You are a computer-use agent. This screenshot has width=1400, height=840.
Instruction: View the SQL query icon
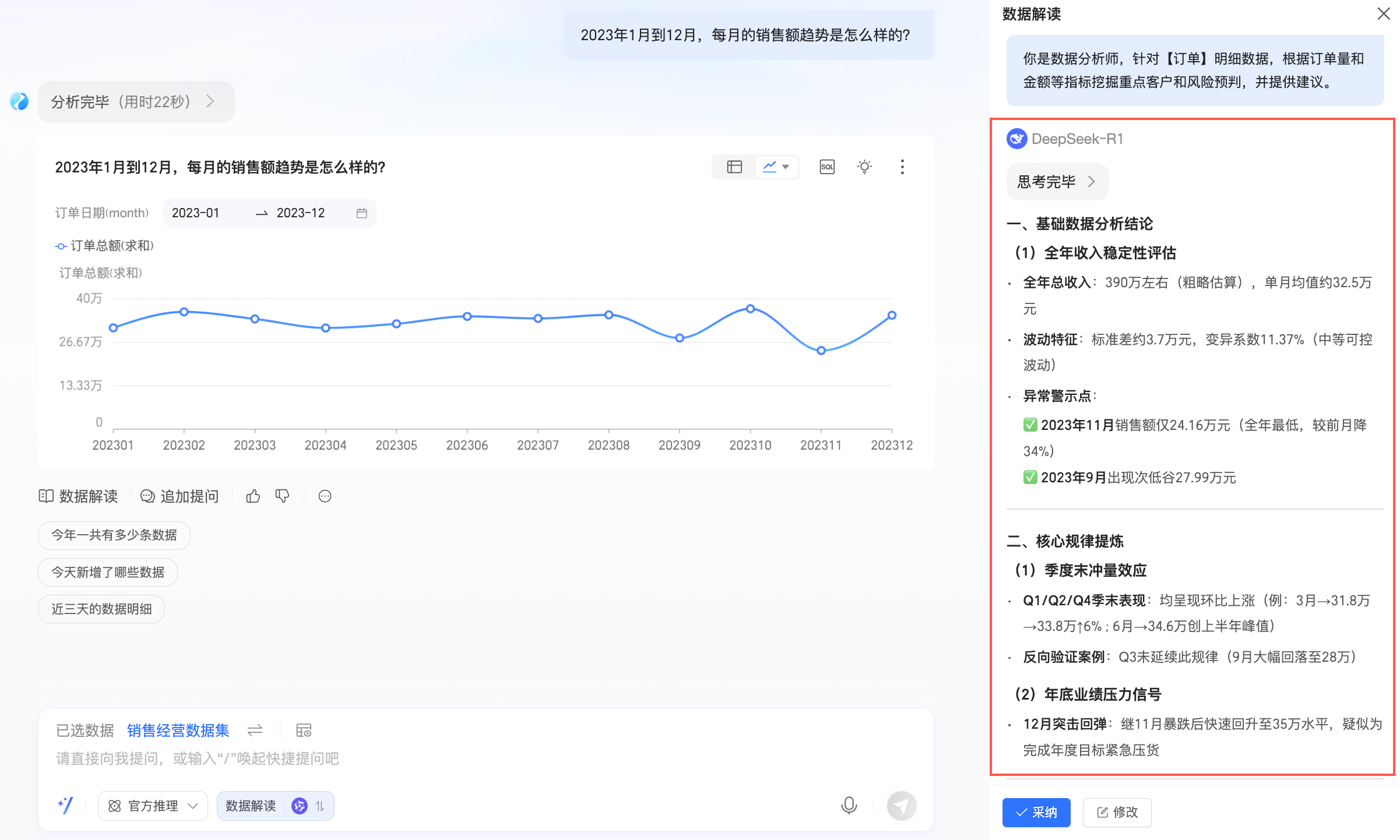click(x=827, y=167)
